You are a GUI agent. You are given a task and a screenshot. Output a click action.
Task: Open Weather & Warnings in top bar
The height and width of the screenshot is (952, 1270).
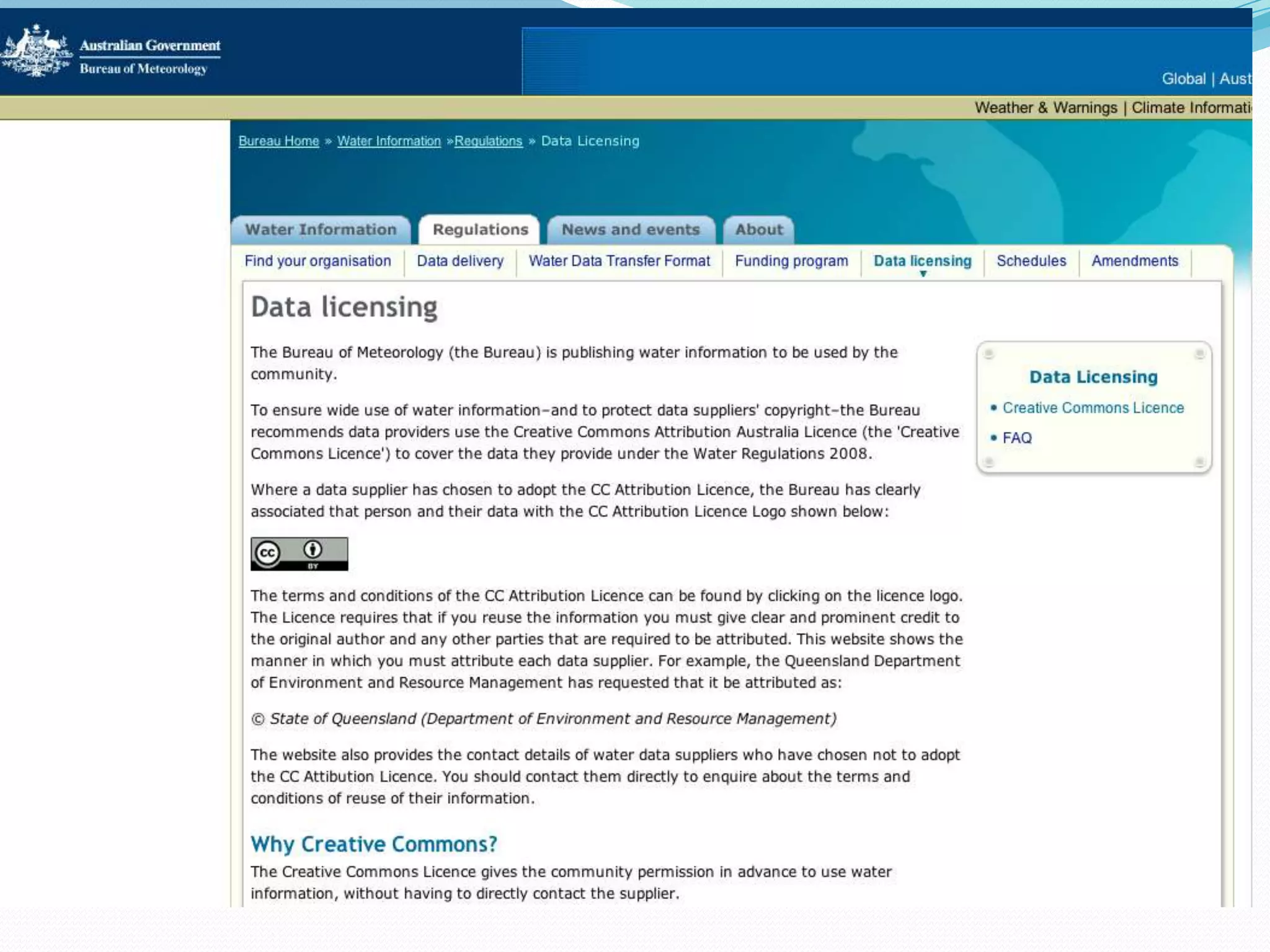coord(1046,108)
